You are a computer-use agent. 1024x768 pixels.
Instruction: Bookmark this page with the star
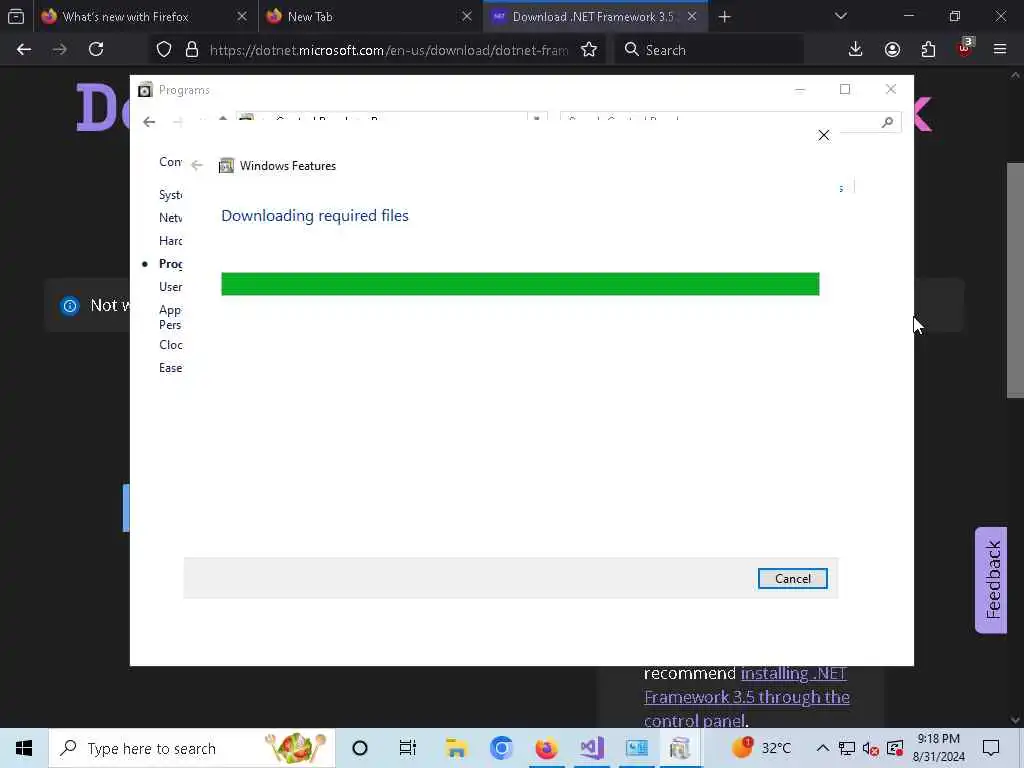(589, 50)
